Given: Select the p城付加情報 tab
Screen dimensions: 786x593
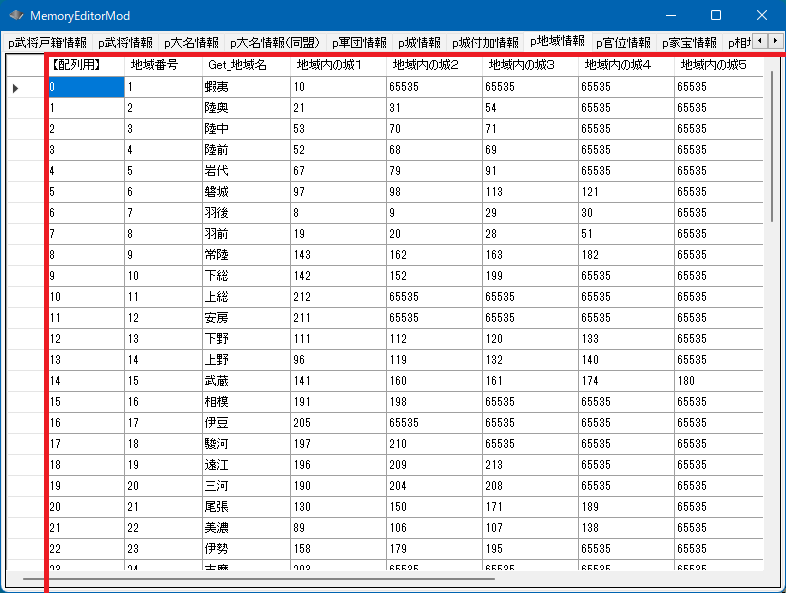Looking at the screenshot, I should coord(485,43).
